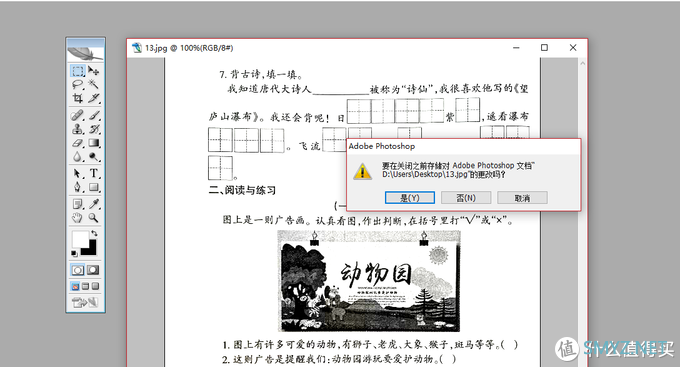Select the Crop tool
Viewport: 680px width, 367px height.
point(78,98)
